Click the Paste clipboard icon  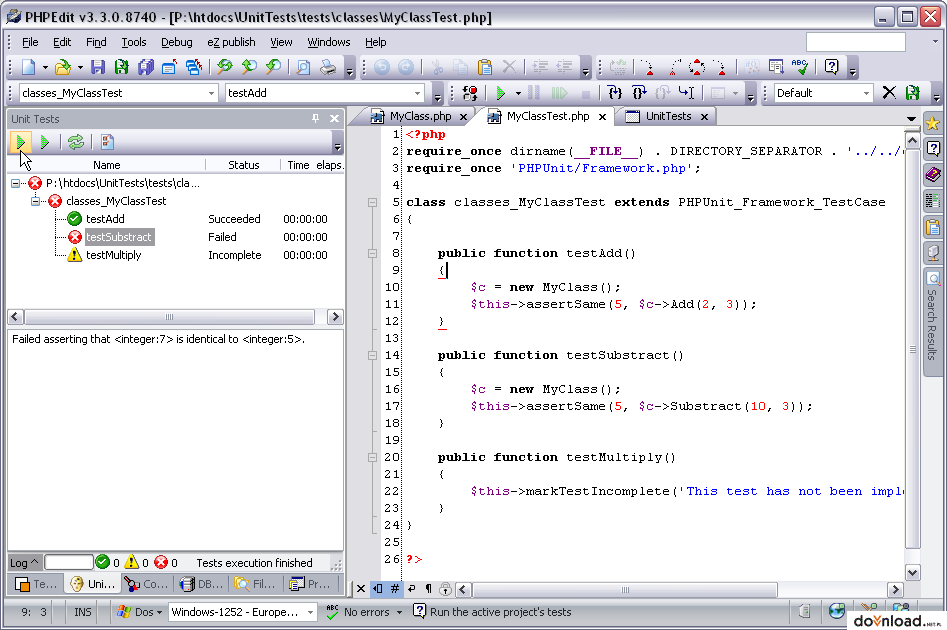tap(484, 67)
